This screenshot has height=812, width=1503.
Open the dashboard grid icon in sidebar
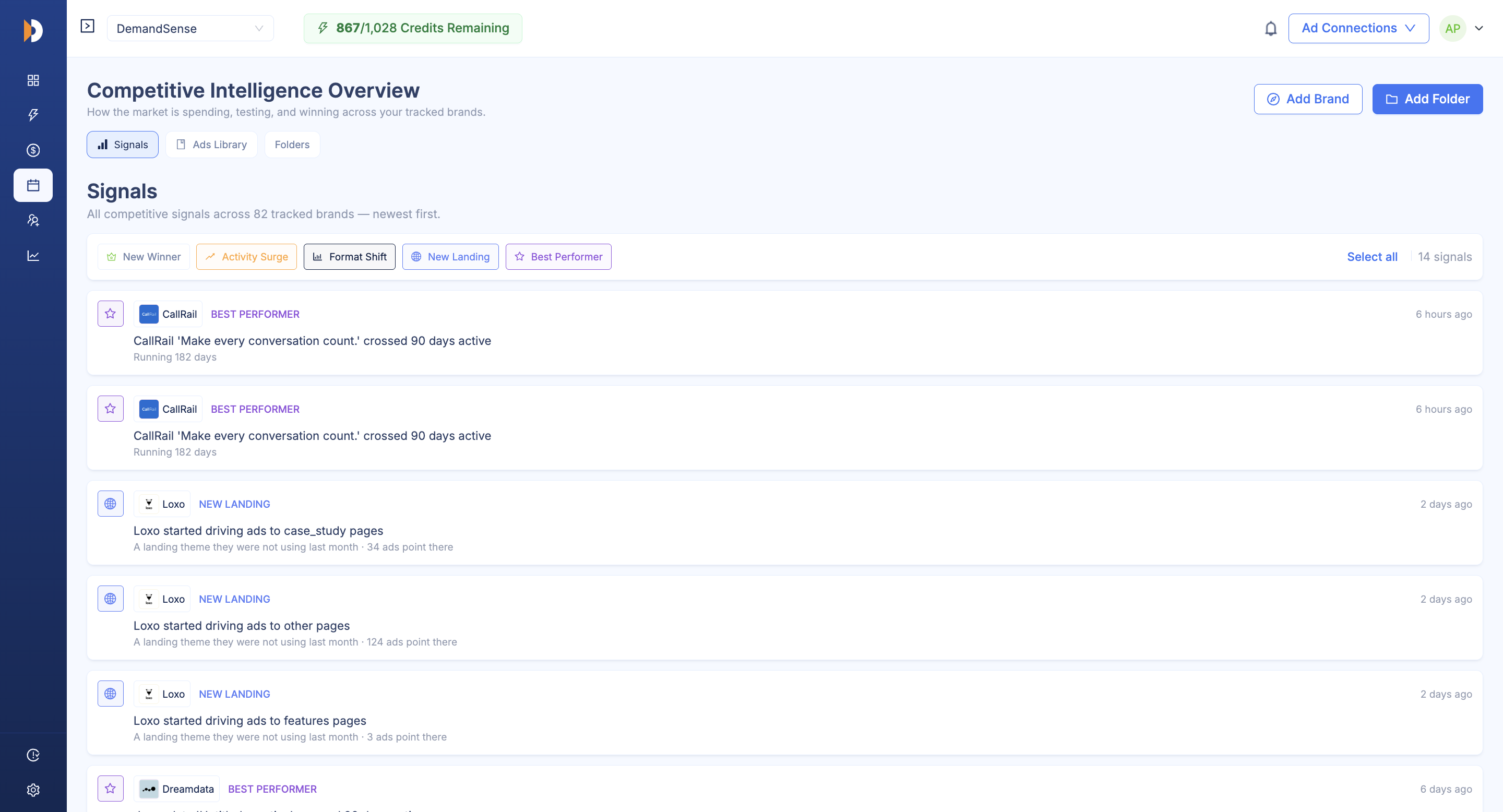[x=33, y=80]
